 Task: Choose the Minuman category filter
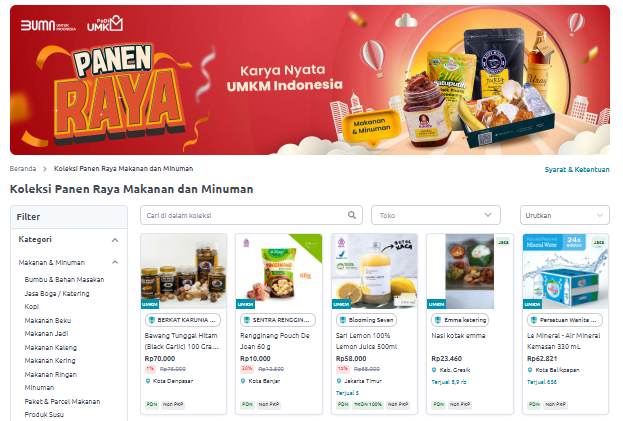click(39, 388)
